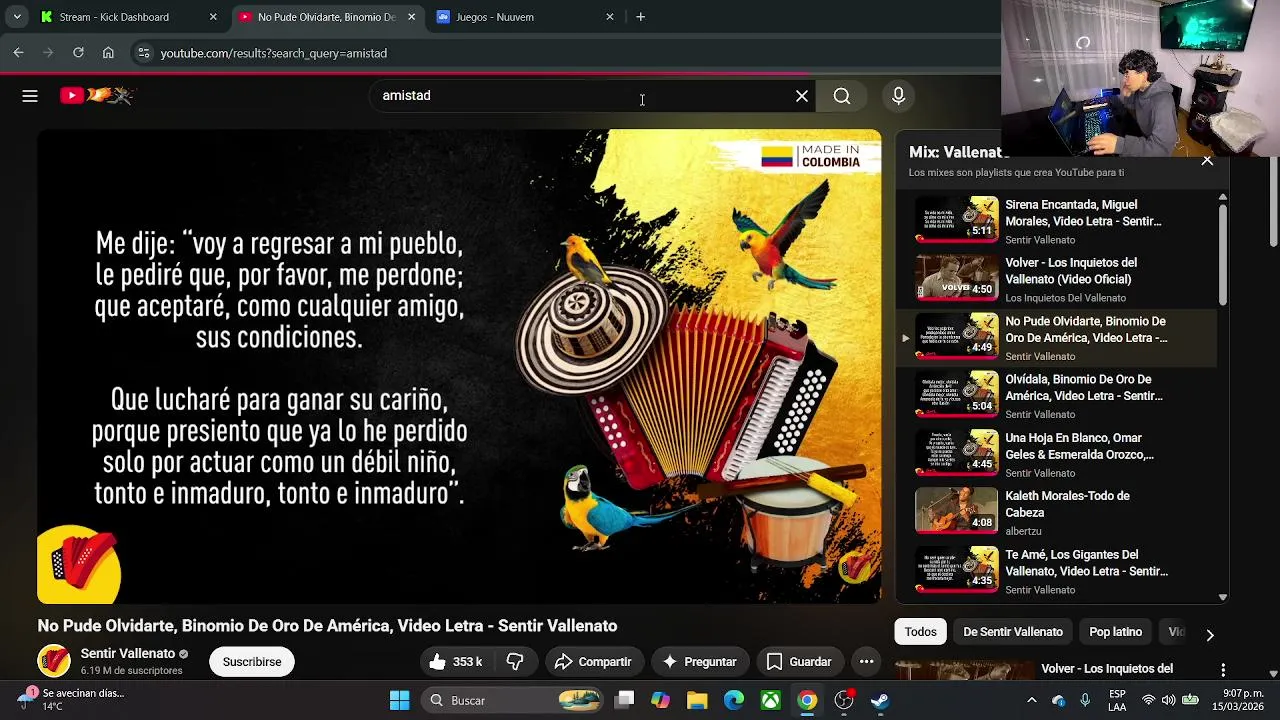Viewport: 1280px width, 720px height.
Task: Open the weather widget showing 14°C
Action: tap(70, 699)
